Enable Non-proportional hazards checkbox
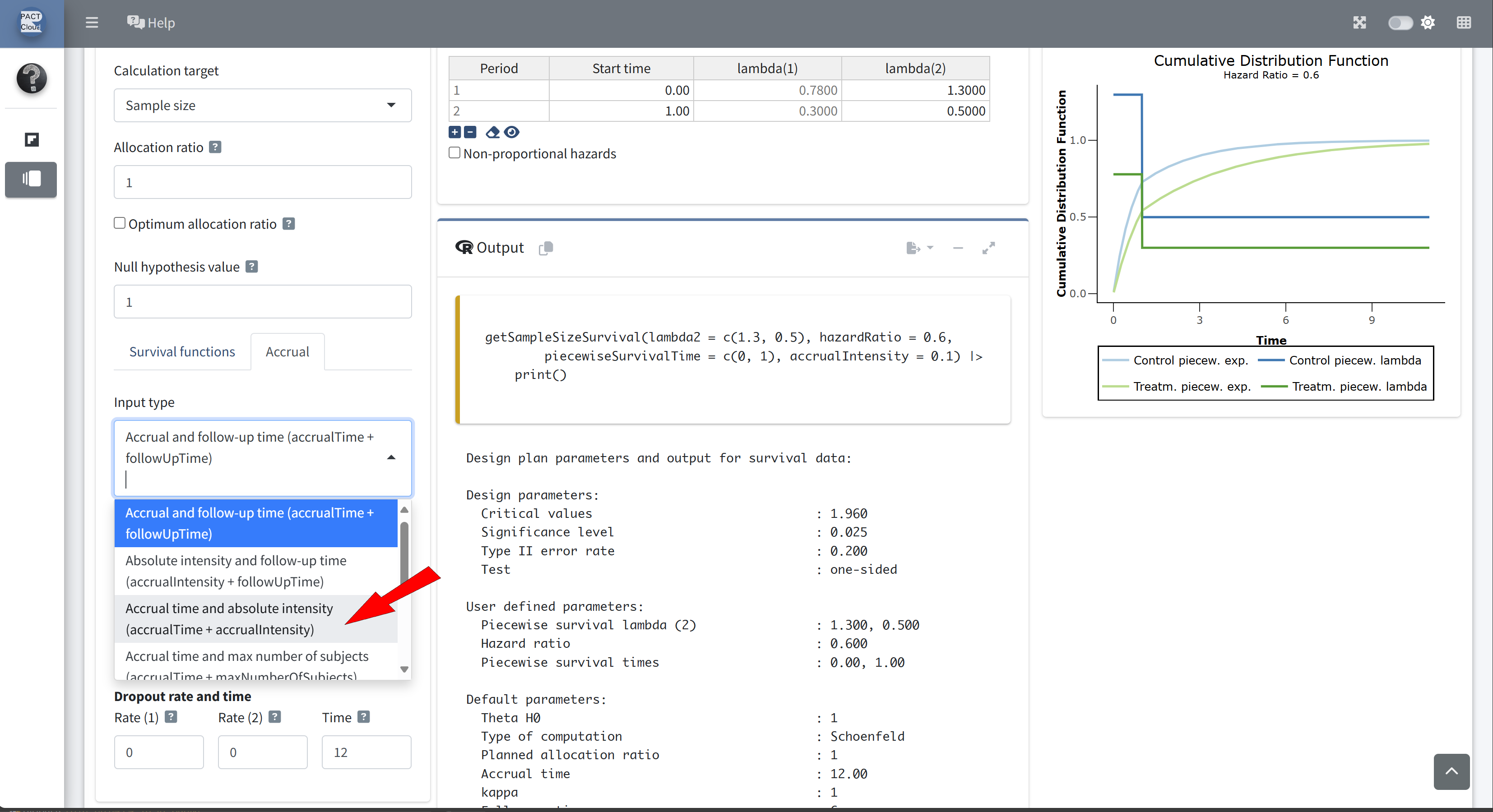 click(454, 153)
